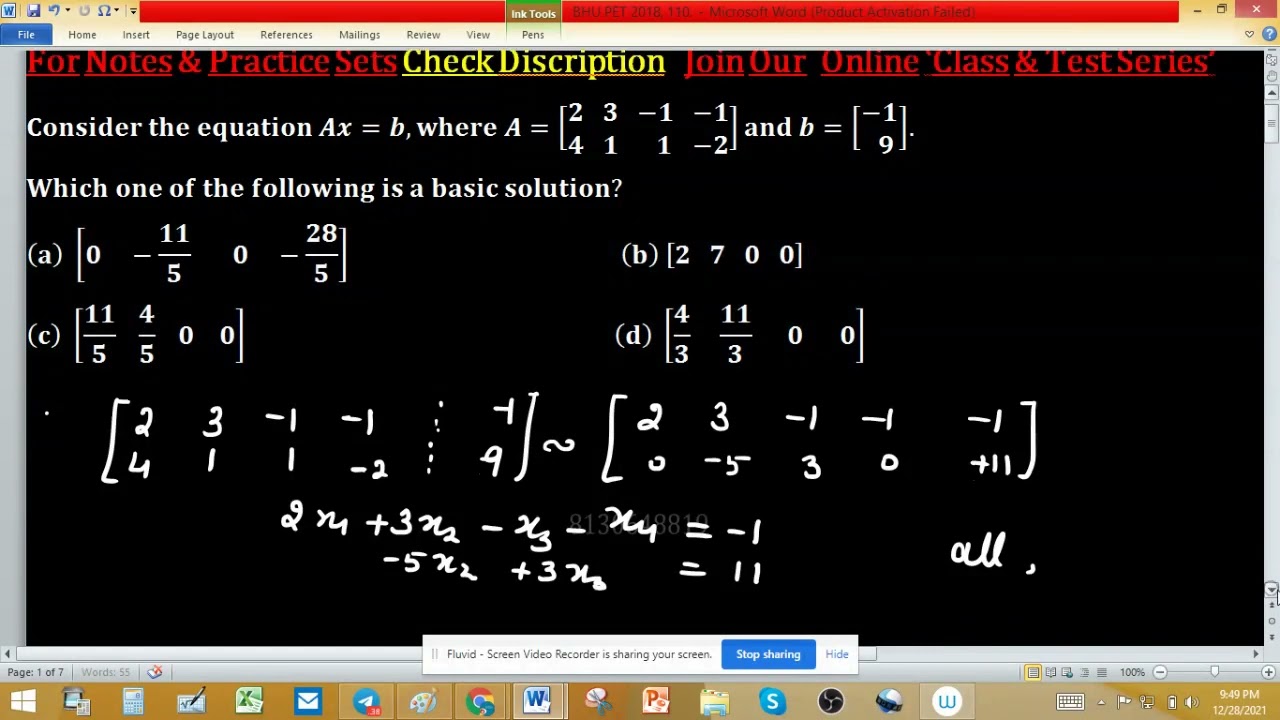Open the Undo history dropdown arrow
Image resolution: width=1280 pixels, height=720 pixels.
[66, 11]
